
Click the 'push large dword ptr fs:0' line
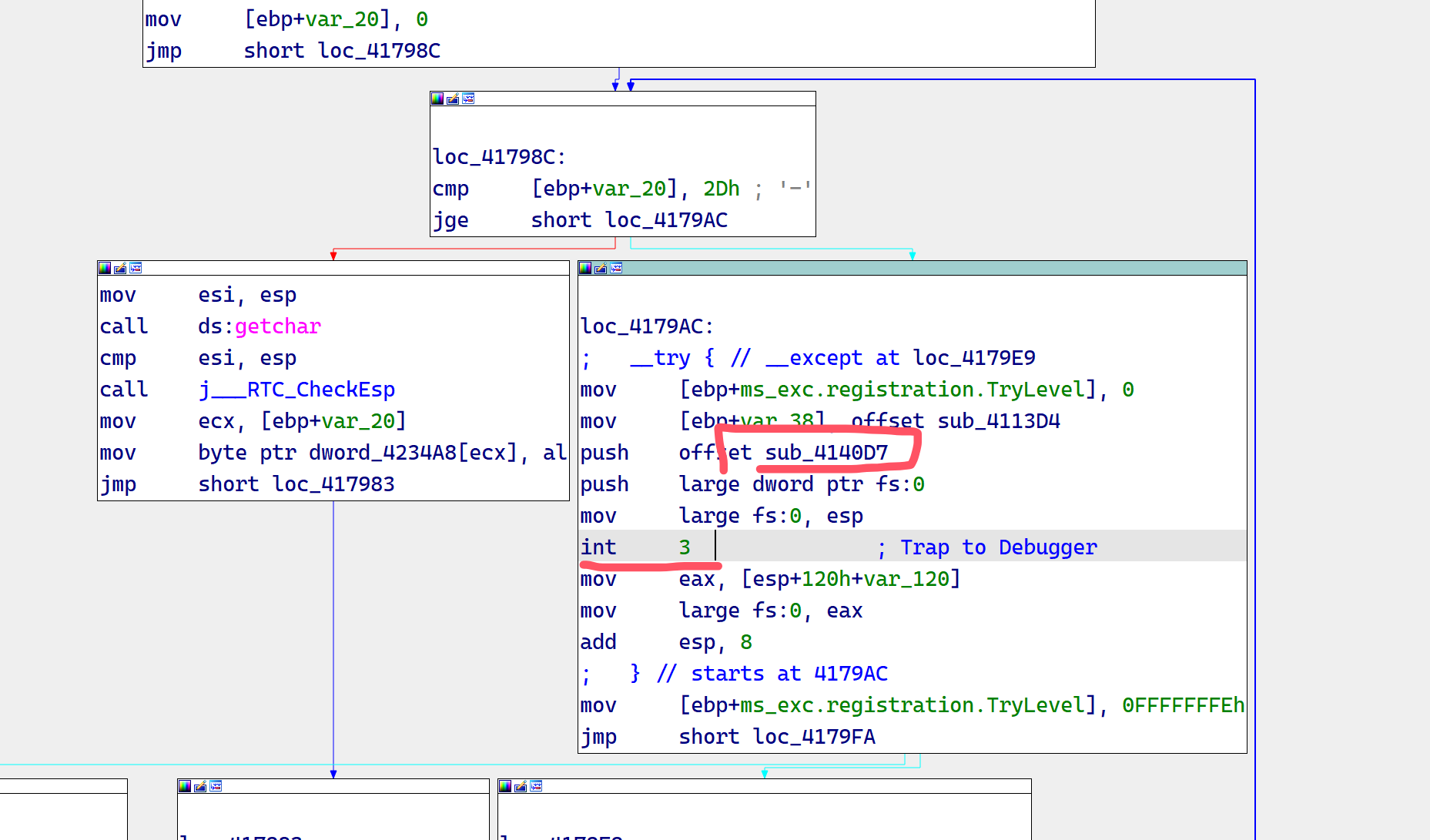(752, 484)
